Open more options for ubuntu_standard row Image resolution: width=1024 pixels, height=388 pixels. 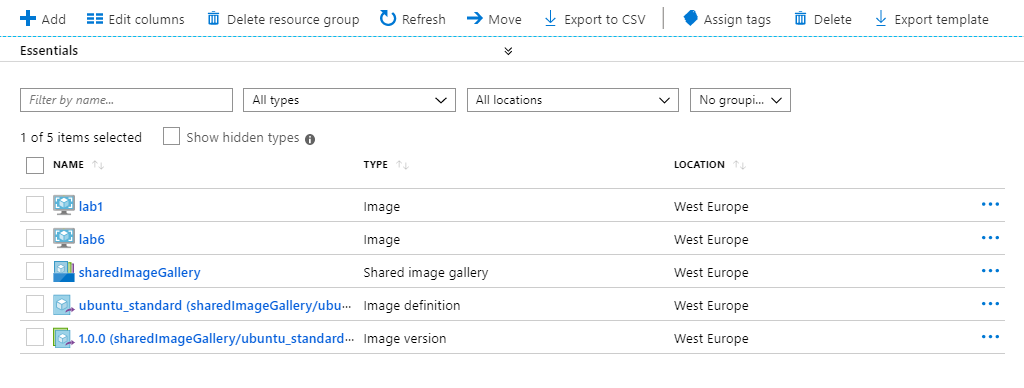click(x=990, y=304)
